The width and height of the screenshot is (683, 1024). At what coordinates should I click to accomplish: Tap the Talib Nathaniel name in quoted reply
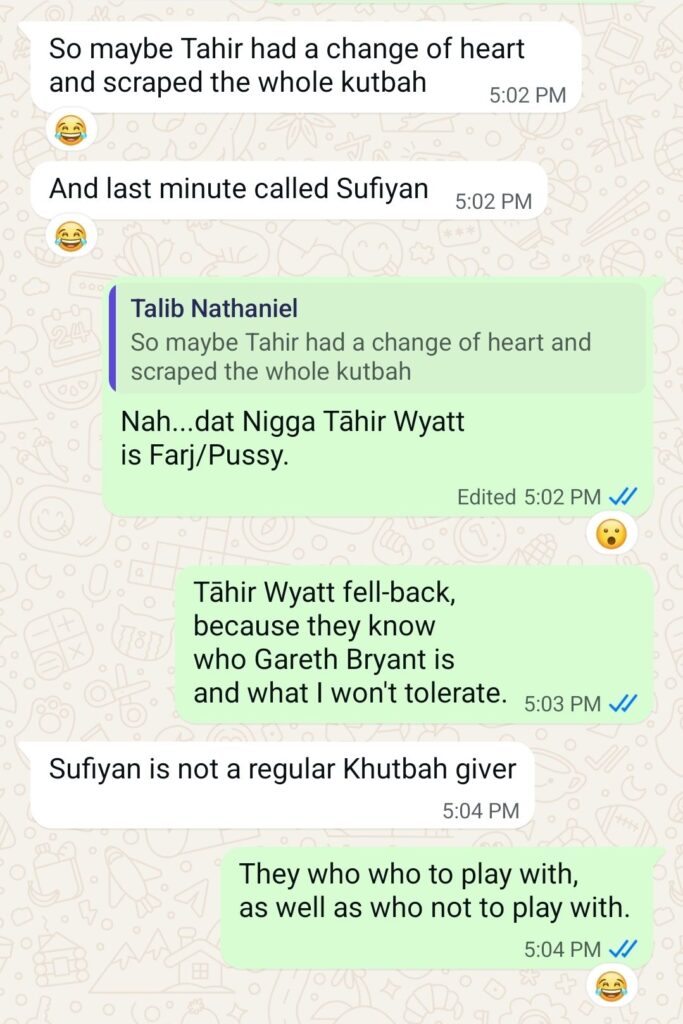pyautogui.click(x=214, y=308)
